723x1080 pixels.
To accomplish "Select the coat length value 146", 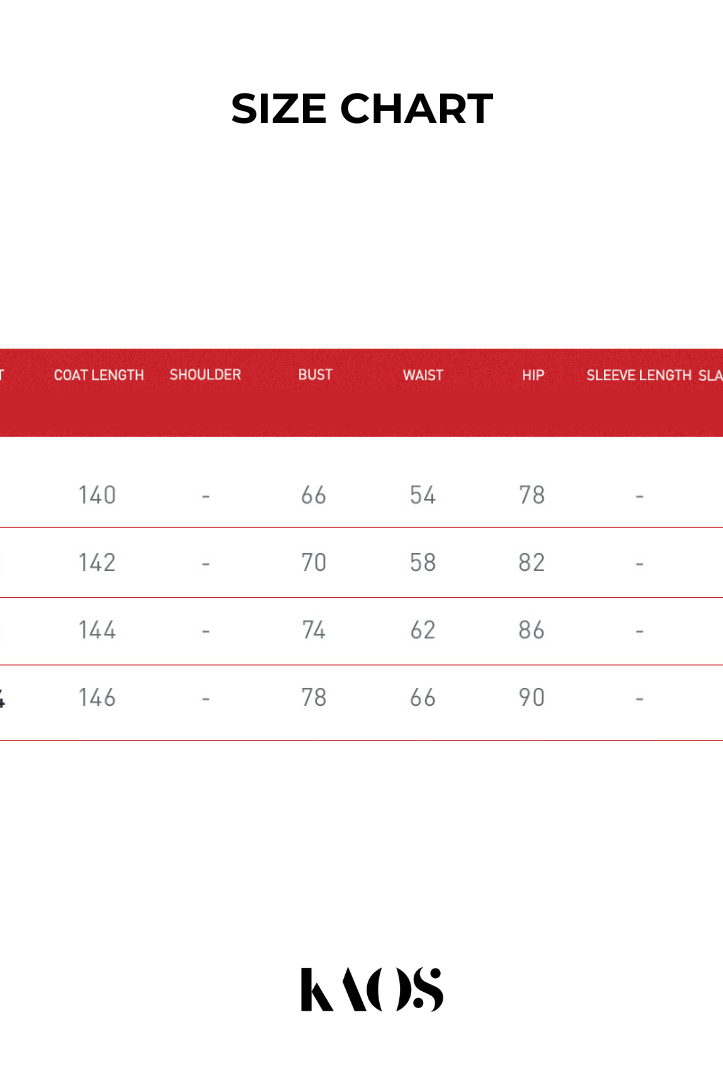I will coord(97,697).
